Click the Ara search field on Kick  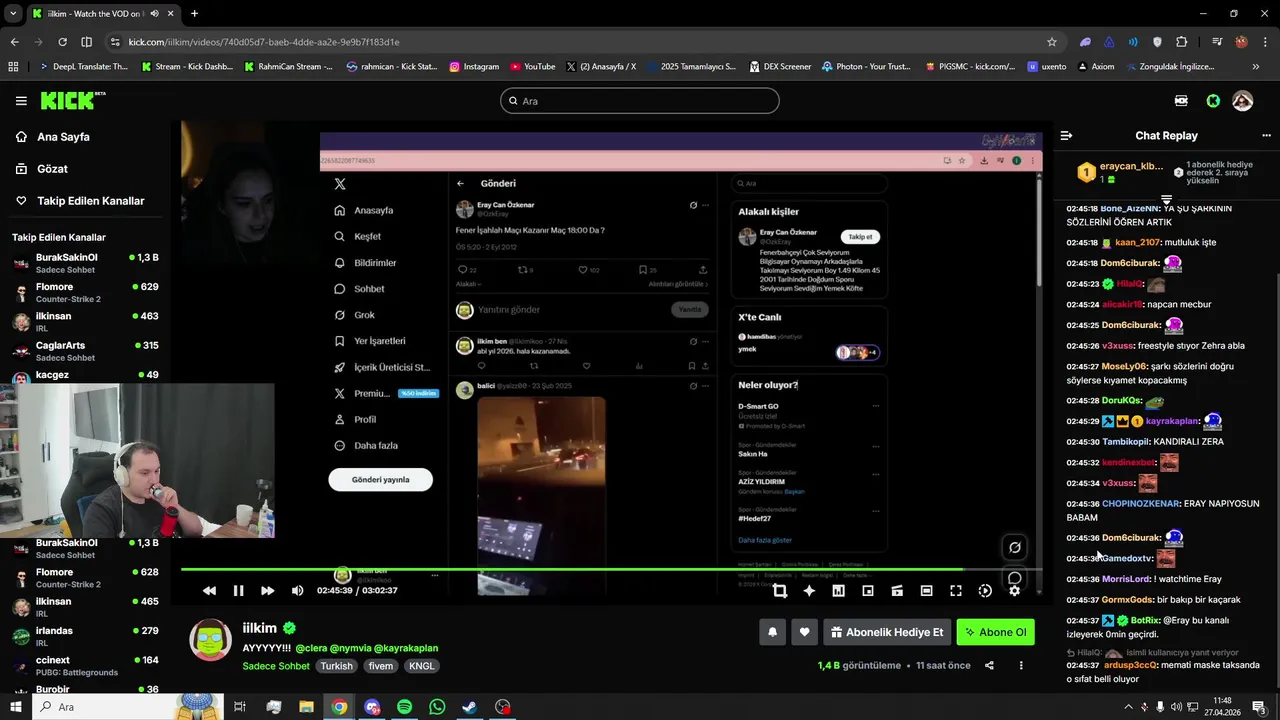coord(640,101)
